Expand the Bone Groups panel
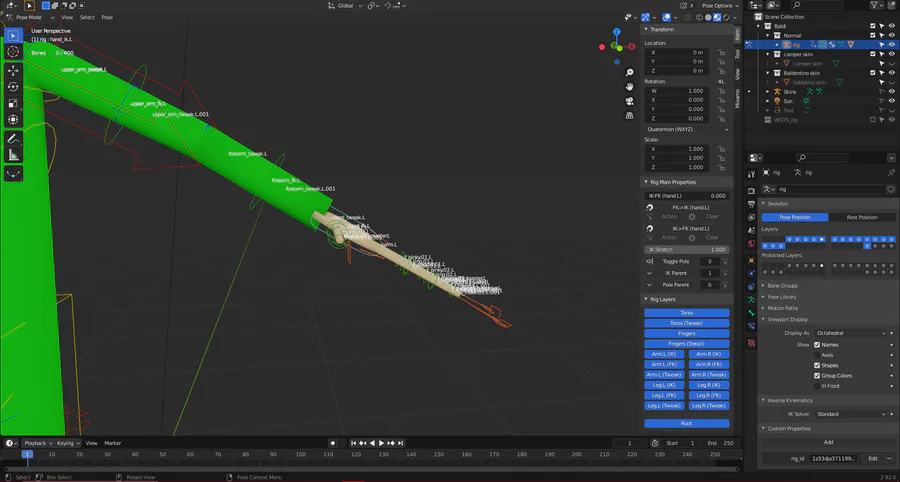The image size is (900, 482). tap(782, 285)
